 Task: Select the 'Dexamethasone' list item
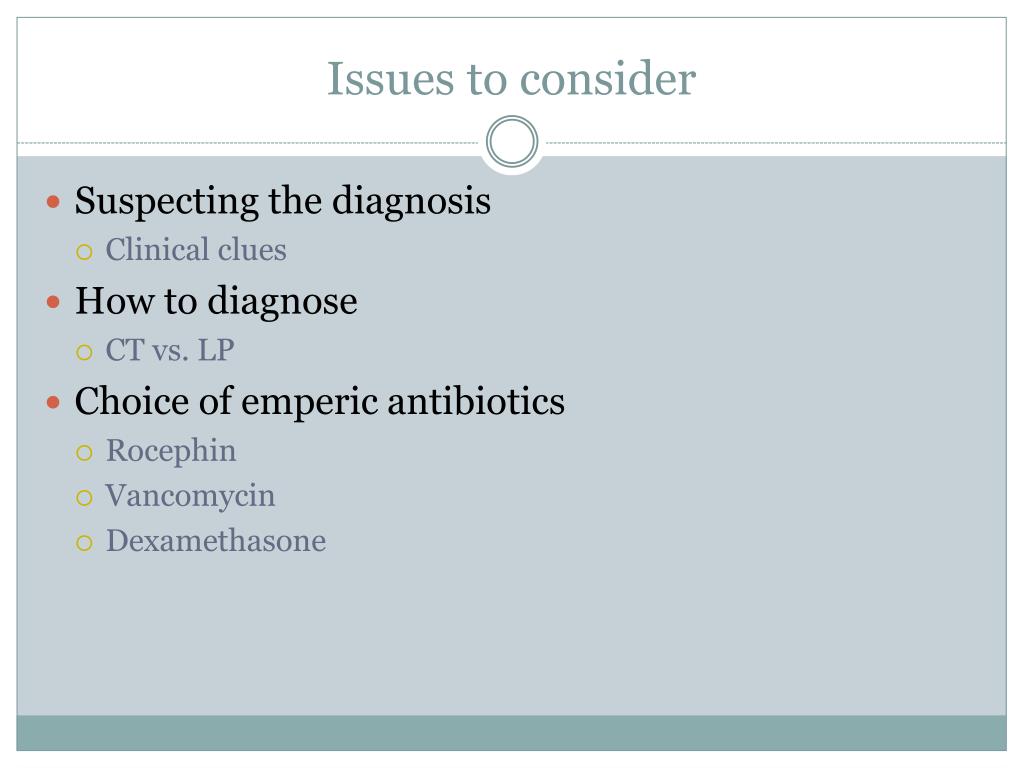(216, 541)
